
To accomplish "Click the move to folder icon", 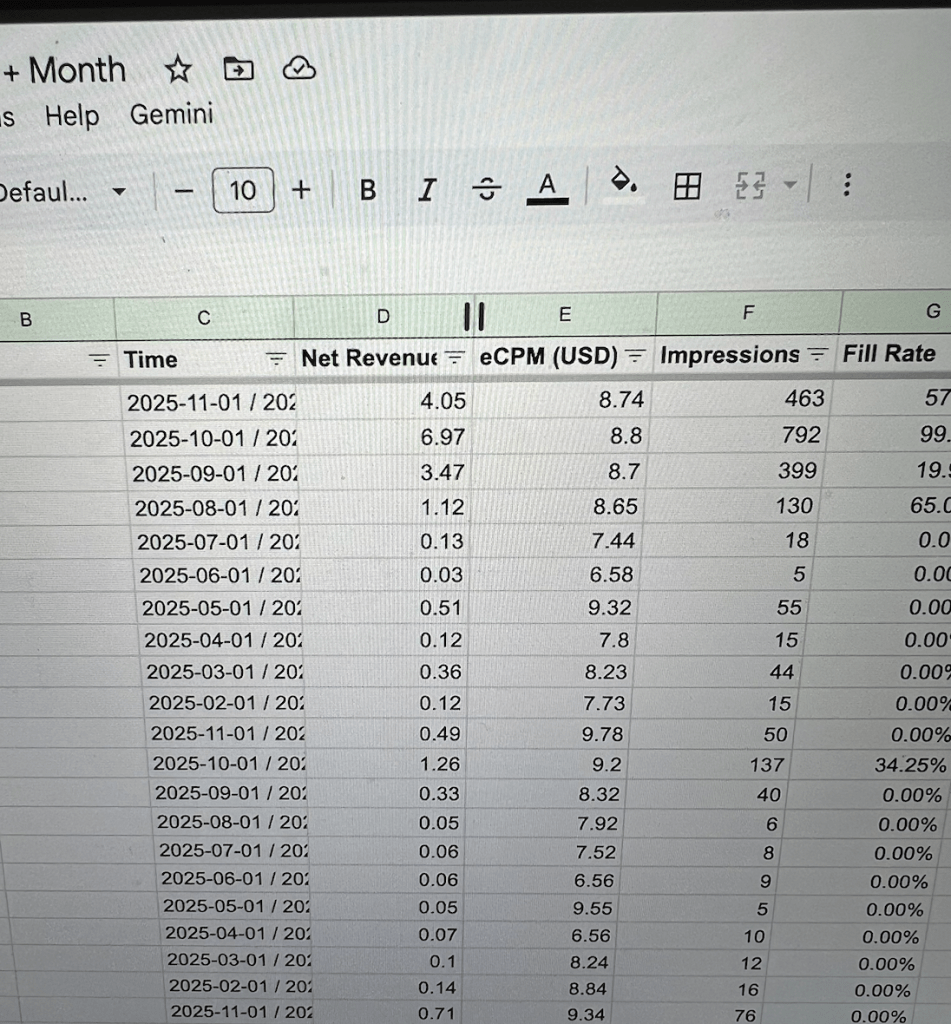I will click(x=238, y=69).
